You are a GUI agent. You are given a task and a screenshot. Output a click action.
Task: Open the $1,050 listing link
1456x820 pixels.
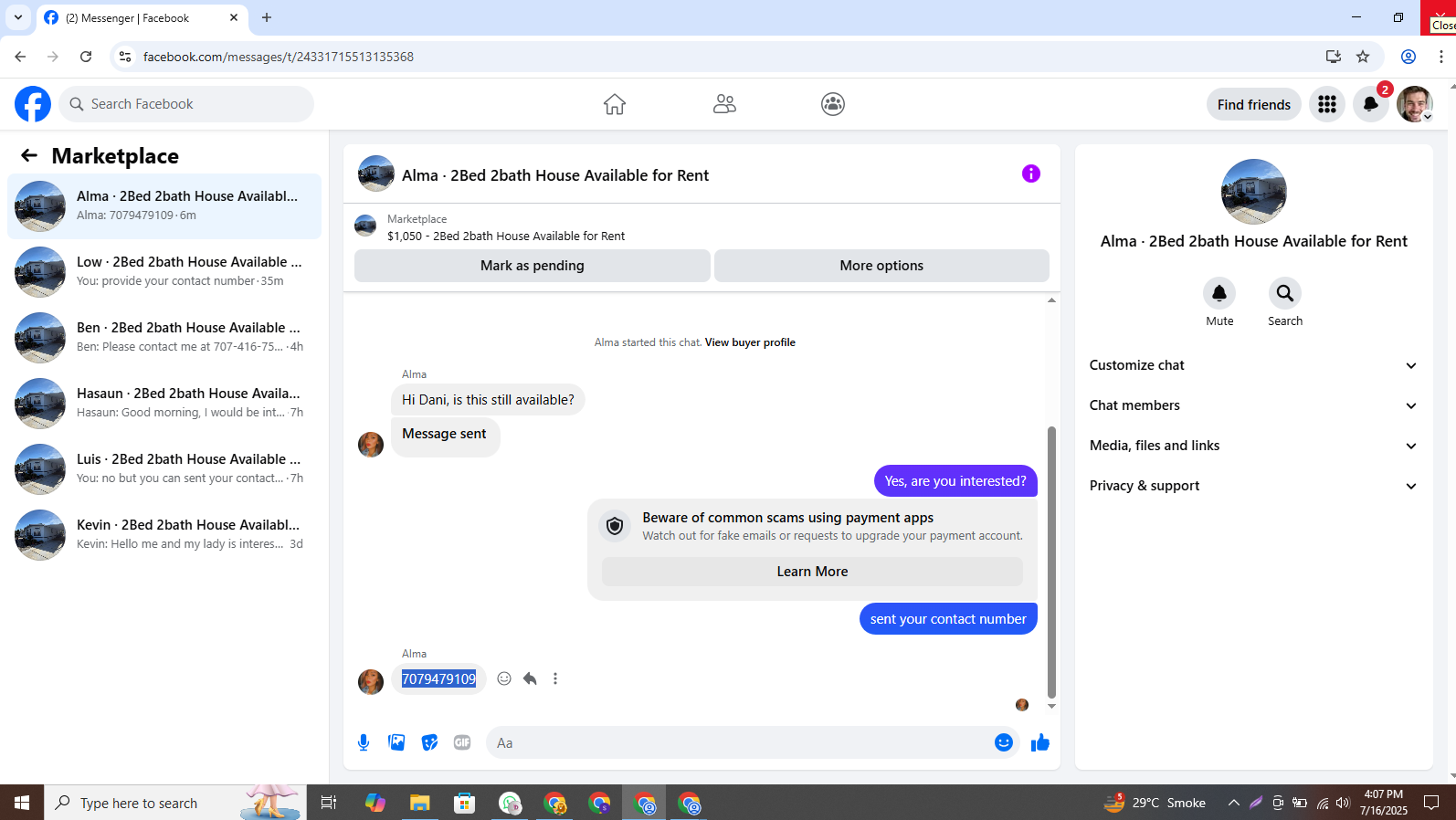coord(506,236)
